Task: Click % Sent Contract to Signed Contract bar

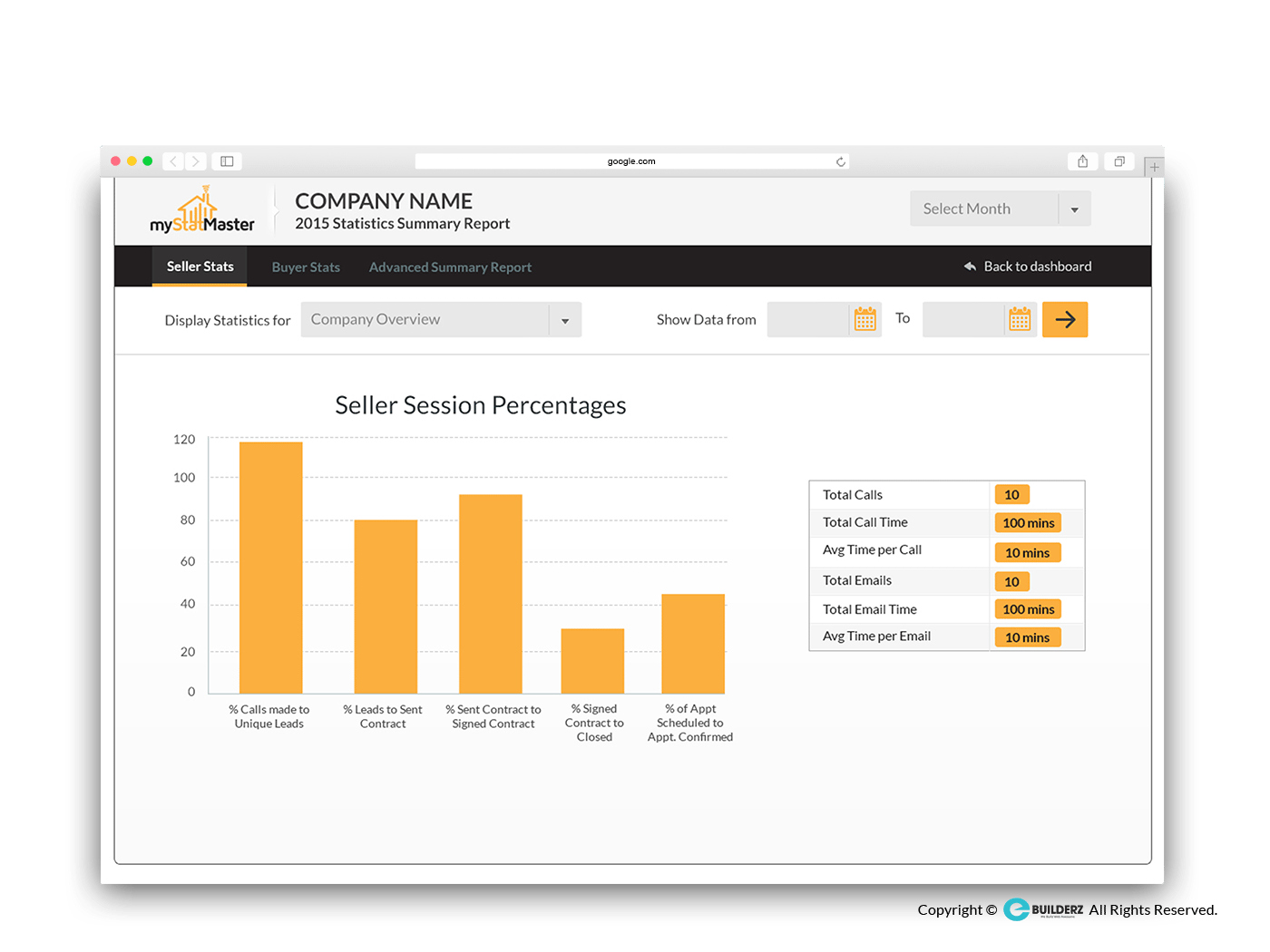Action: (x=491, y=594)
